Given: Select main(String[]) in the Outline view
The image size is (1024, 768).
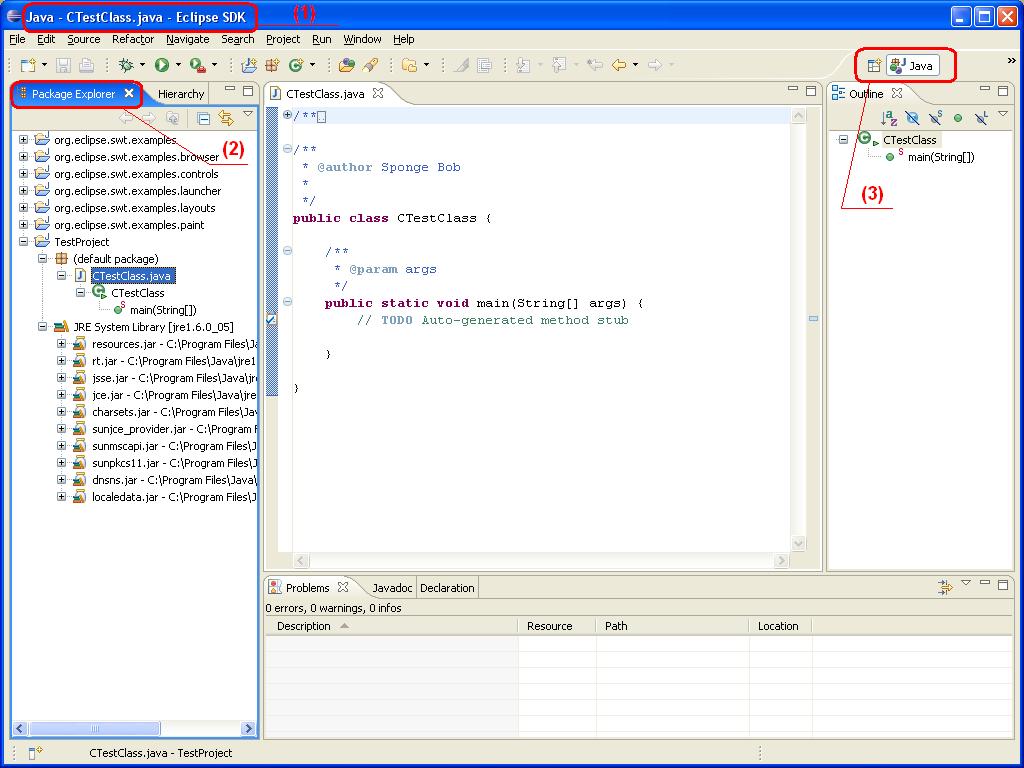Looking at the screenshot, I should click(940, 157).
